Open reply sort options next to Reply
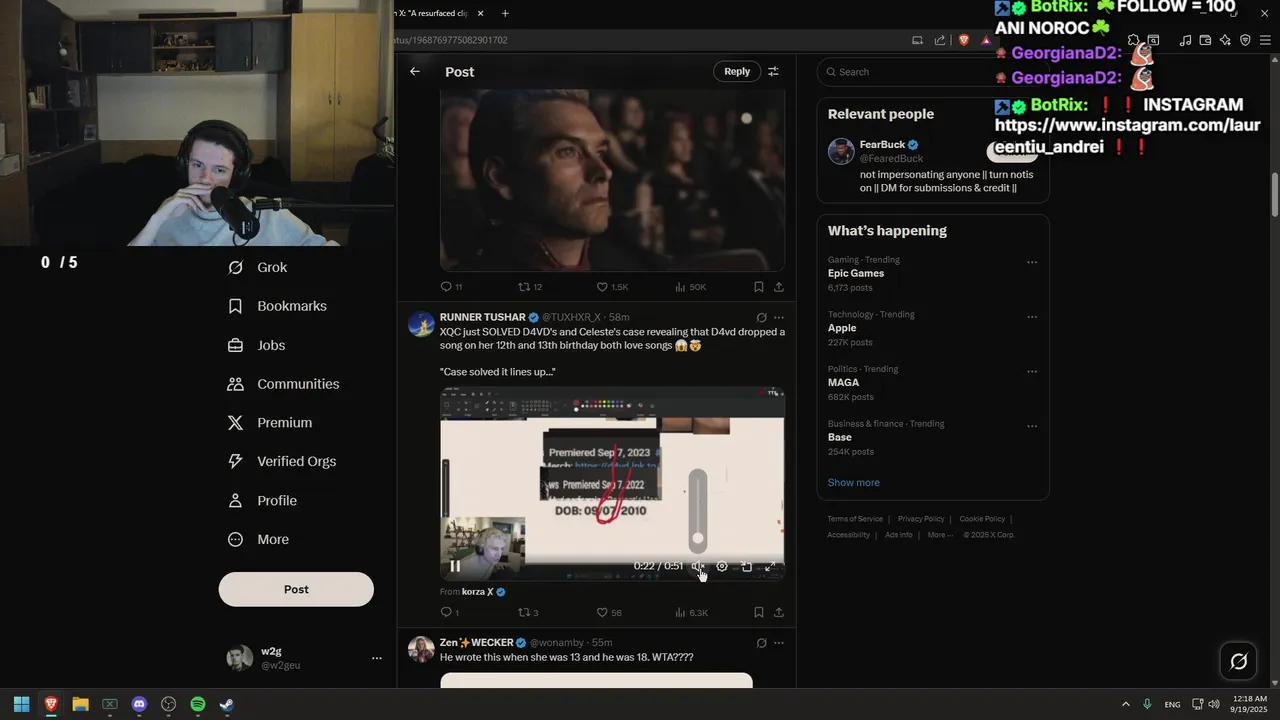1280x720 pixels. pyautogui.click(x=773, y=72)
